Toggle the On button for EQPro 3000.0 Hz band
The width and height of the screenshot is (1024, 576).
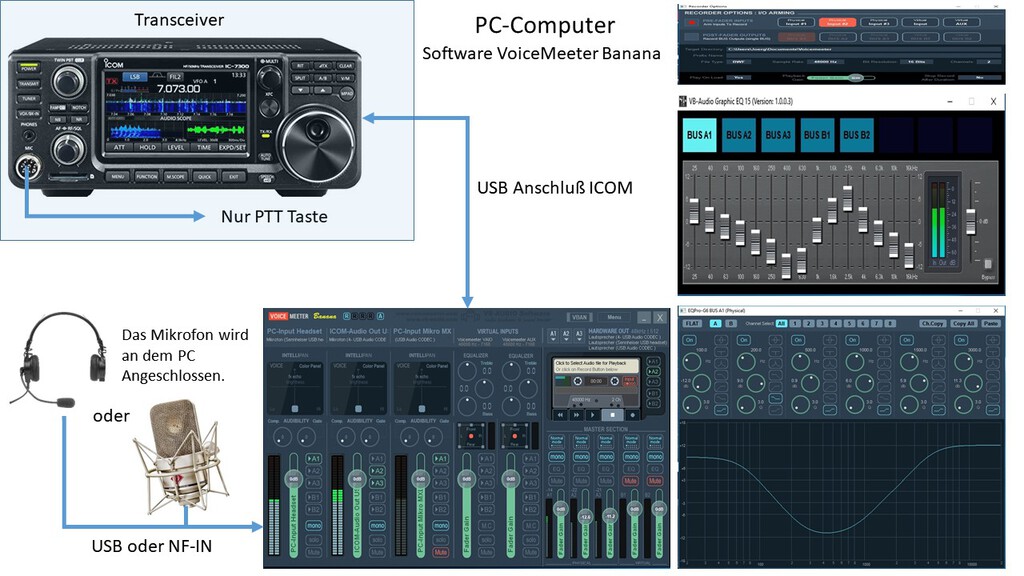pyautogui.click(x=961, y=340)
